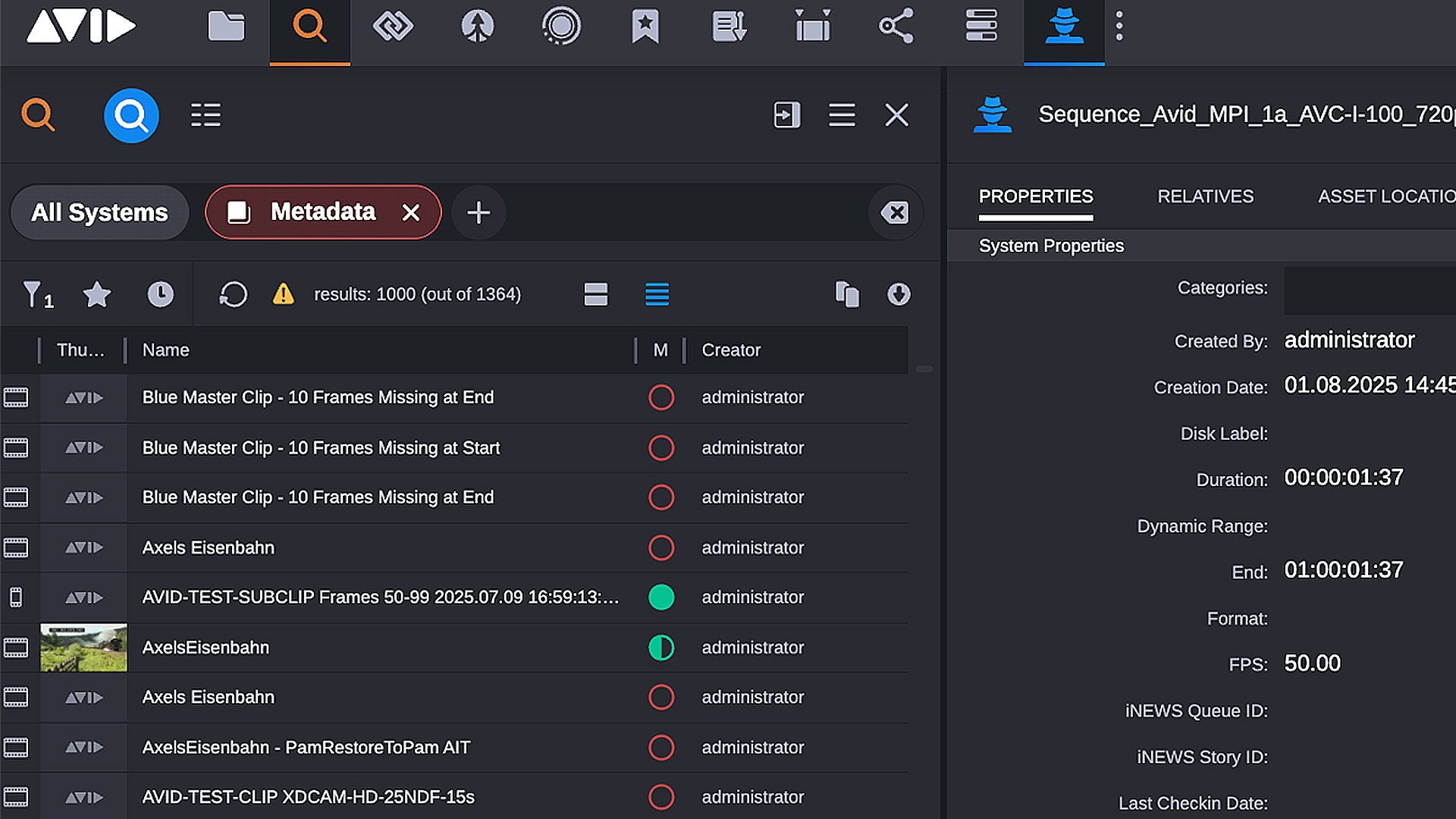Open recent searches clock icon
This screenshot has height=819, width=1456.
click(x=160, y=294)
